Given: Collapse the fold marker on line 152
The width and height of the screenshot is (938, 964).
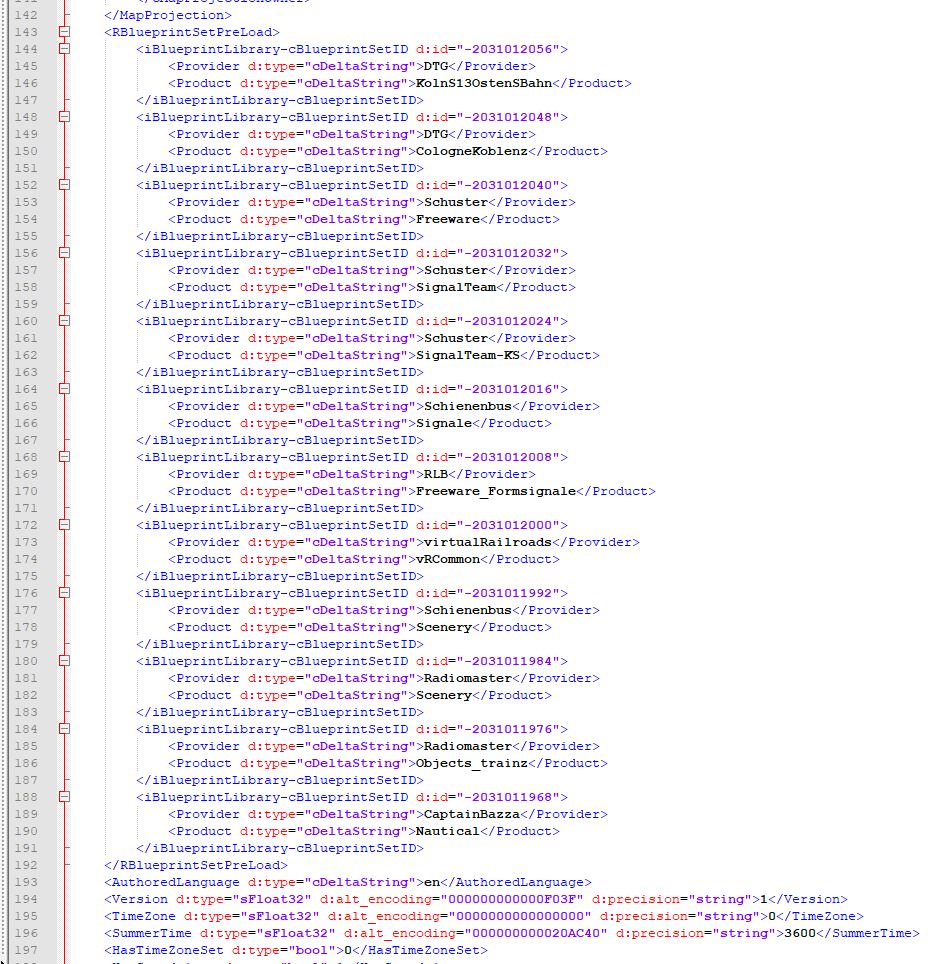Looking at the screenshot, I should [65, 185].
